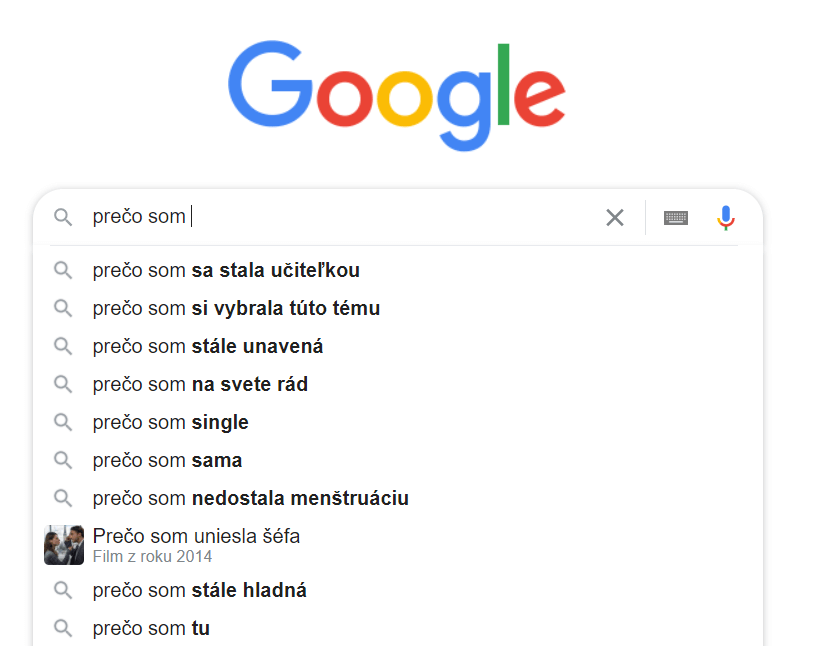
Task: Click the Google logo
Action: click(x=397, y=96)
